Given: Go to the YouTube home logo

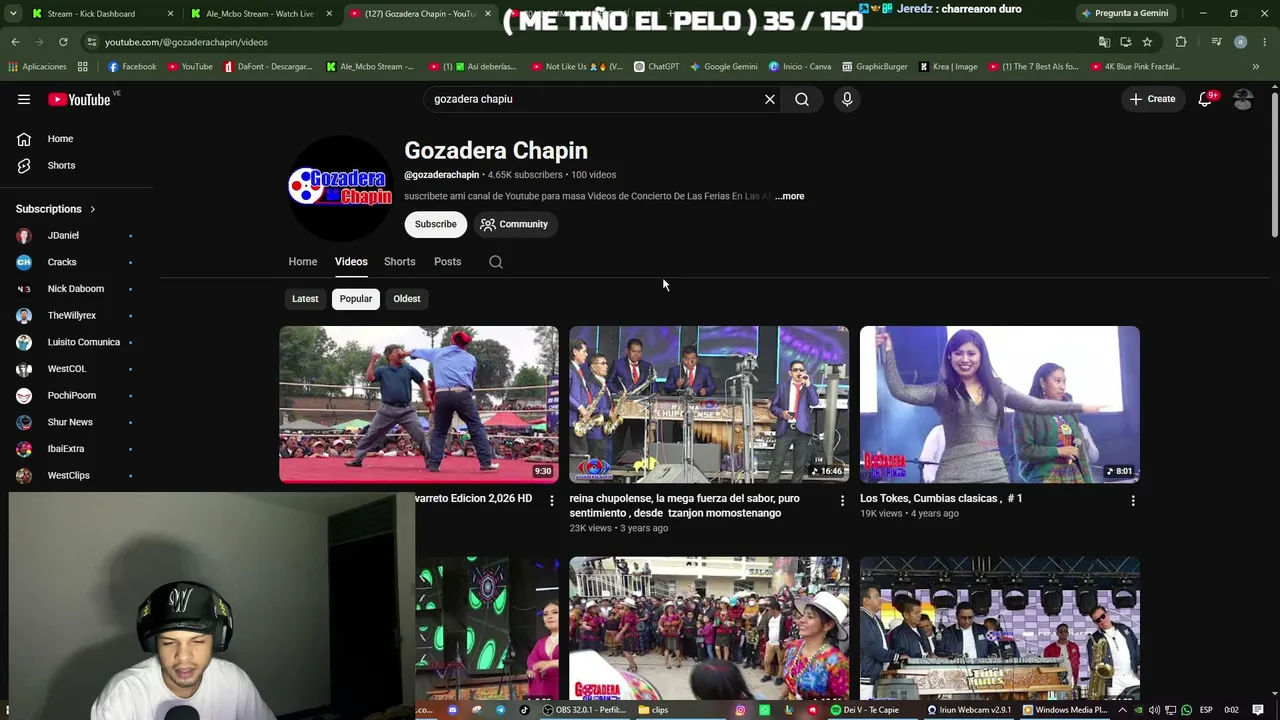Looking at the screenshot, I should tap(79, 99).
